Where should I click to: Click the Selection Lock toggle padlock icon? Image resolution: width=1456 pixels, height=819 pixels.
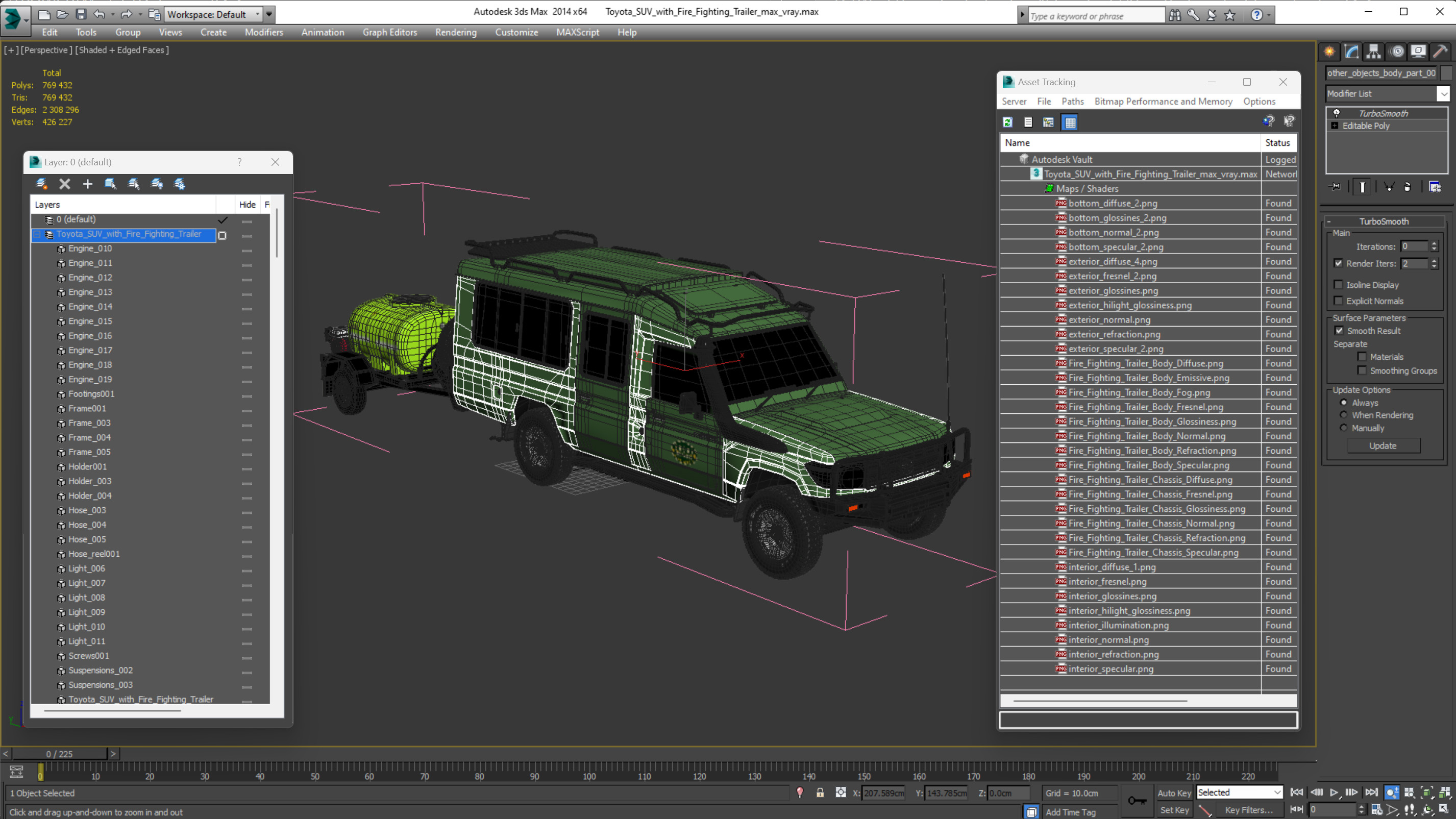click(x=820, y=792)
